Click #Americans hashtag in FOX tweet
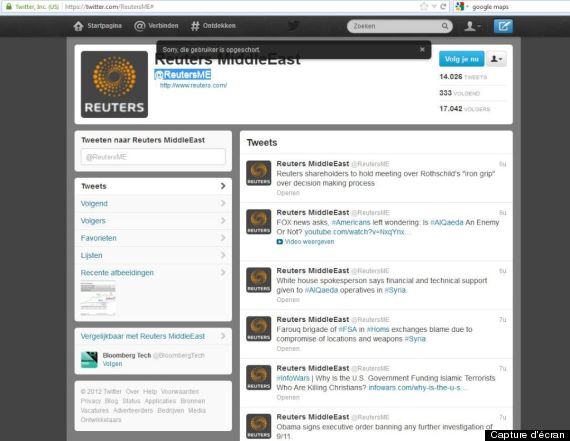Viewport: 570px width, 441px height. point(351,222)
